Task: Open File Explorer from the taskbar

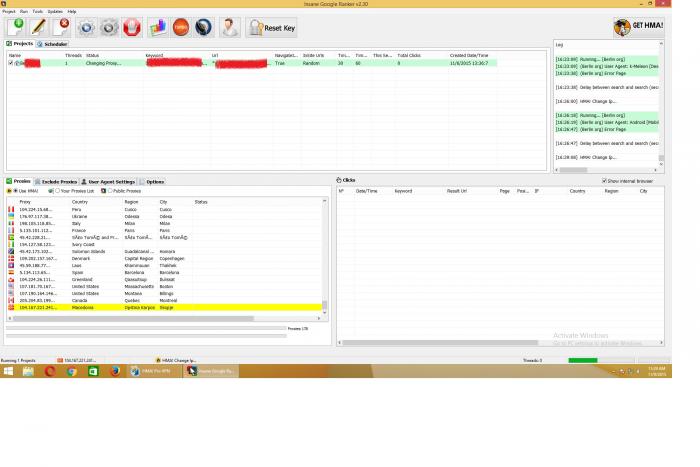Action: pyautogui.click(x=28, y=371)
